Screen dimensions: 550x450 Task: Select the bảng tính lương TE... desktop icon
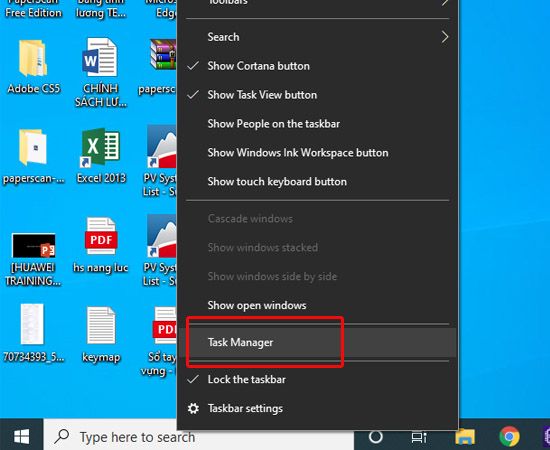101,9
